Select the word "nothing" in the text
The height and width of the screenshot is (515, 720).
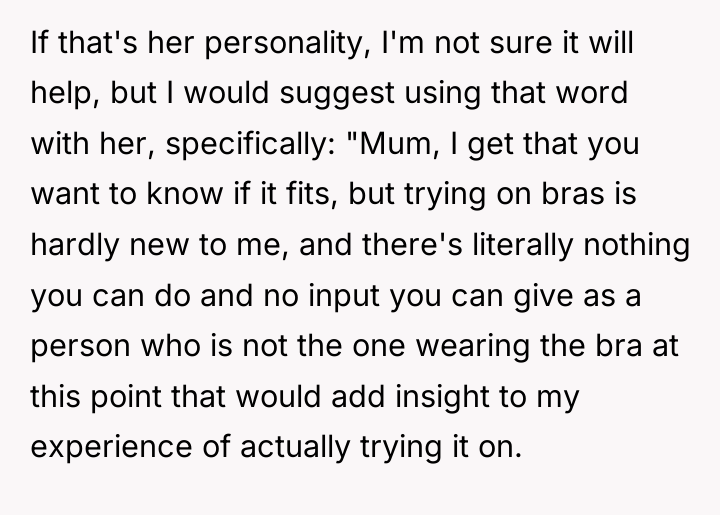tap(637, 246)
